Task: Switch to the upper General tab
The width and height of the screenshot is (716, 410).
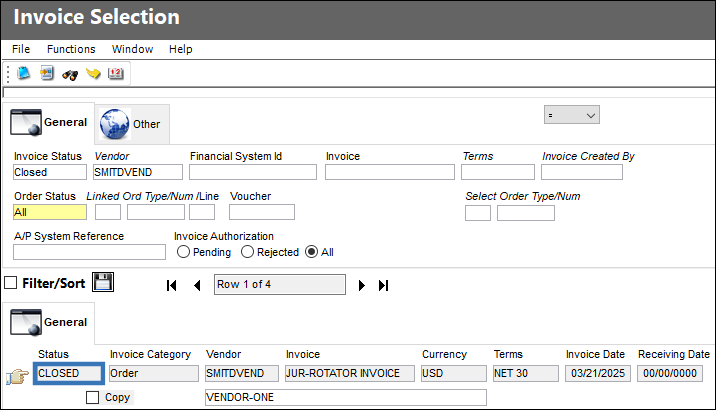Action: pyautogui.click(x=48, y=123)
